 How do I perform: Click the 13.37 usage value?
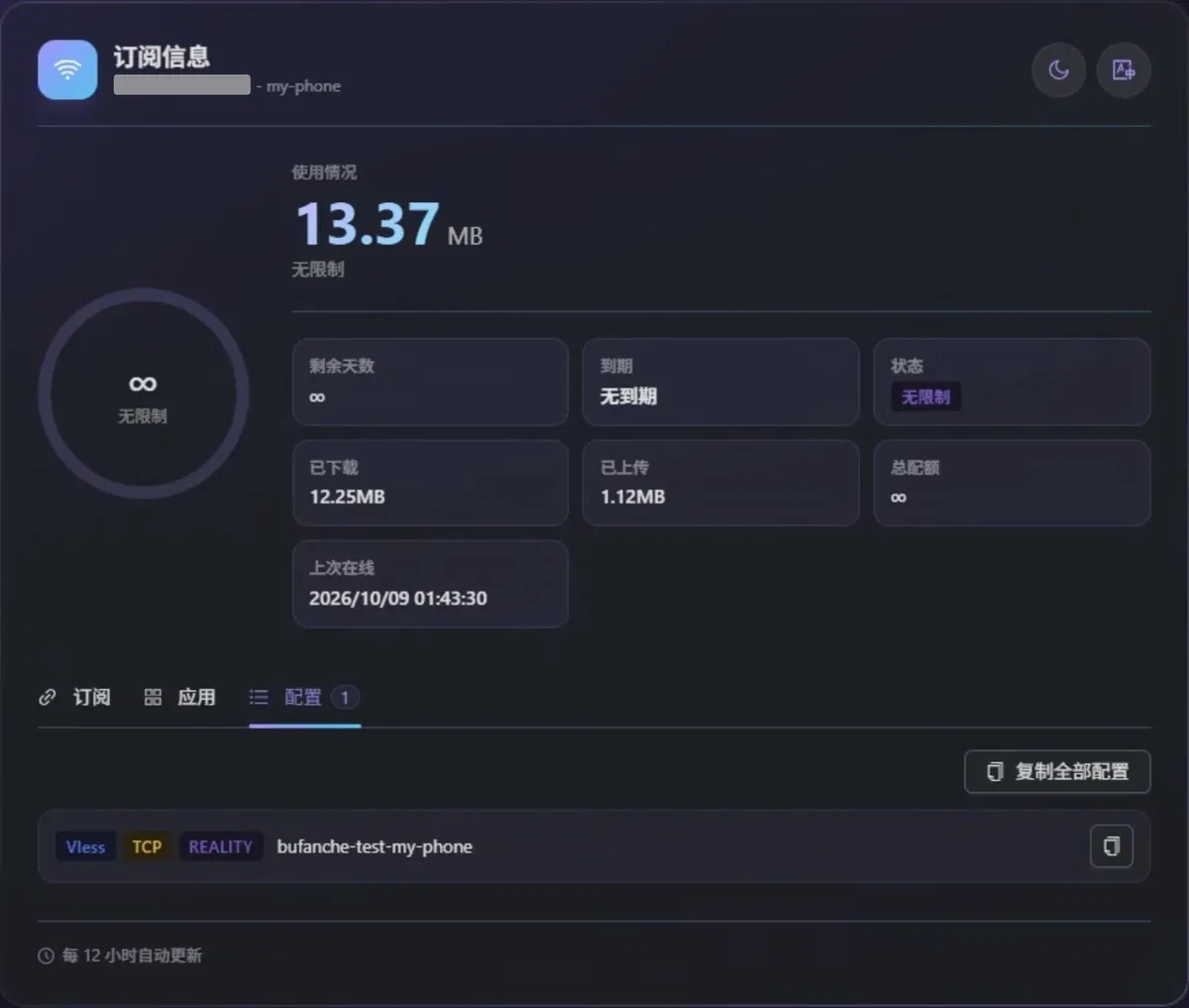click(x=368, y=224)
